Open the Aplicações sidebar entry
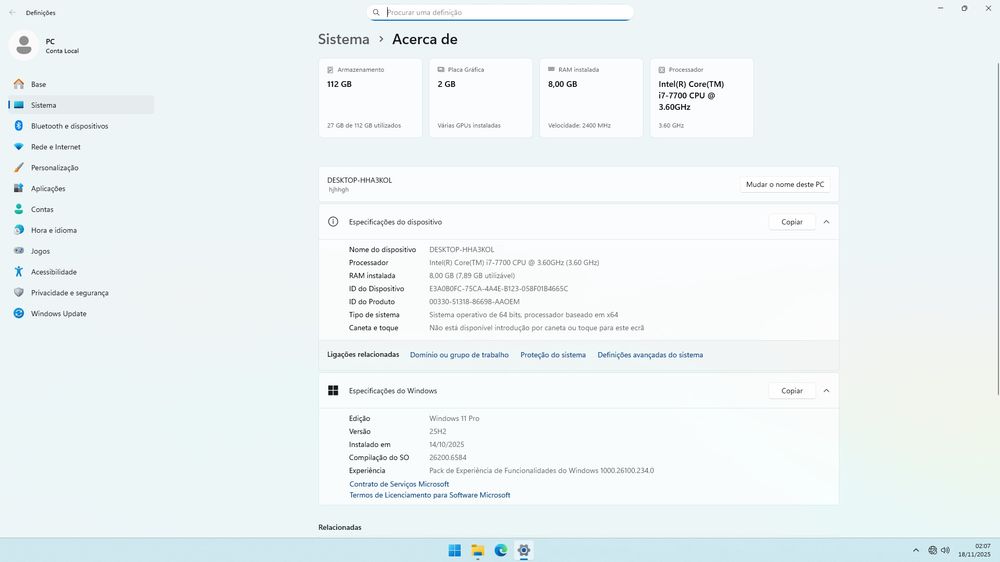Screen dimensions: 1000x562 (x=81, y=188)
